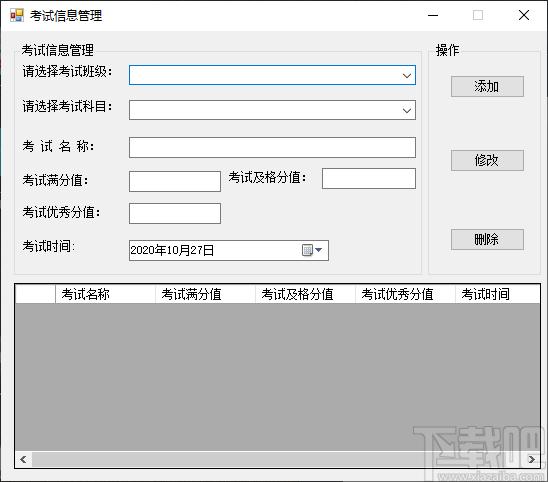Minimize the 考试信息管理 window
Viewport: 548px width, 482px height.
pos(433,15)
